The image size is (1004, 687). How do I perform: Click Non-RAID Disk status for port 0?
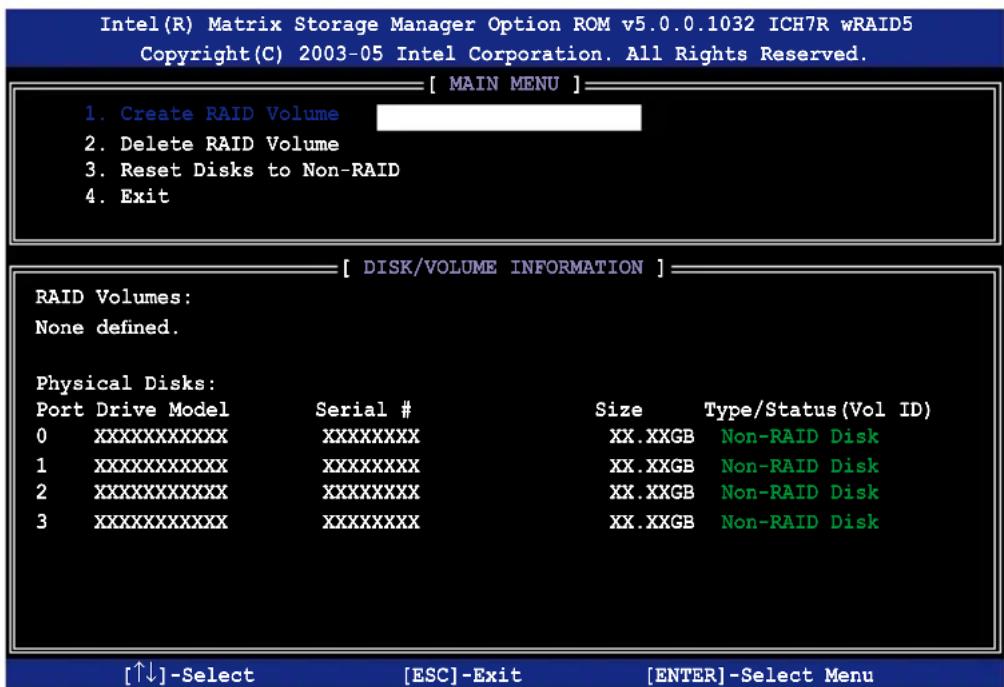coord(800,437)
